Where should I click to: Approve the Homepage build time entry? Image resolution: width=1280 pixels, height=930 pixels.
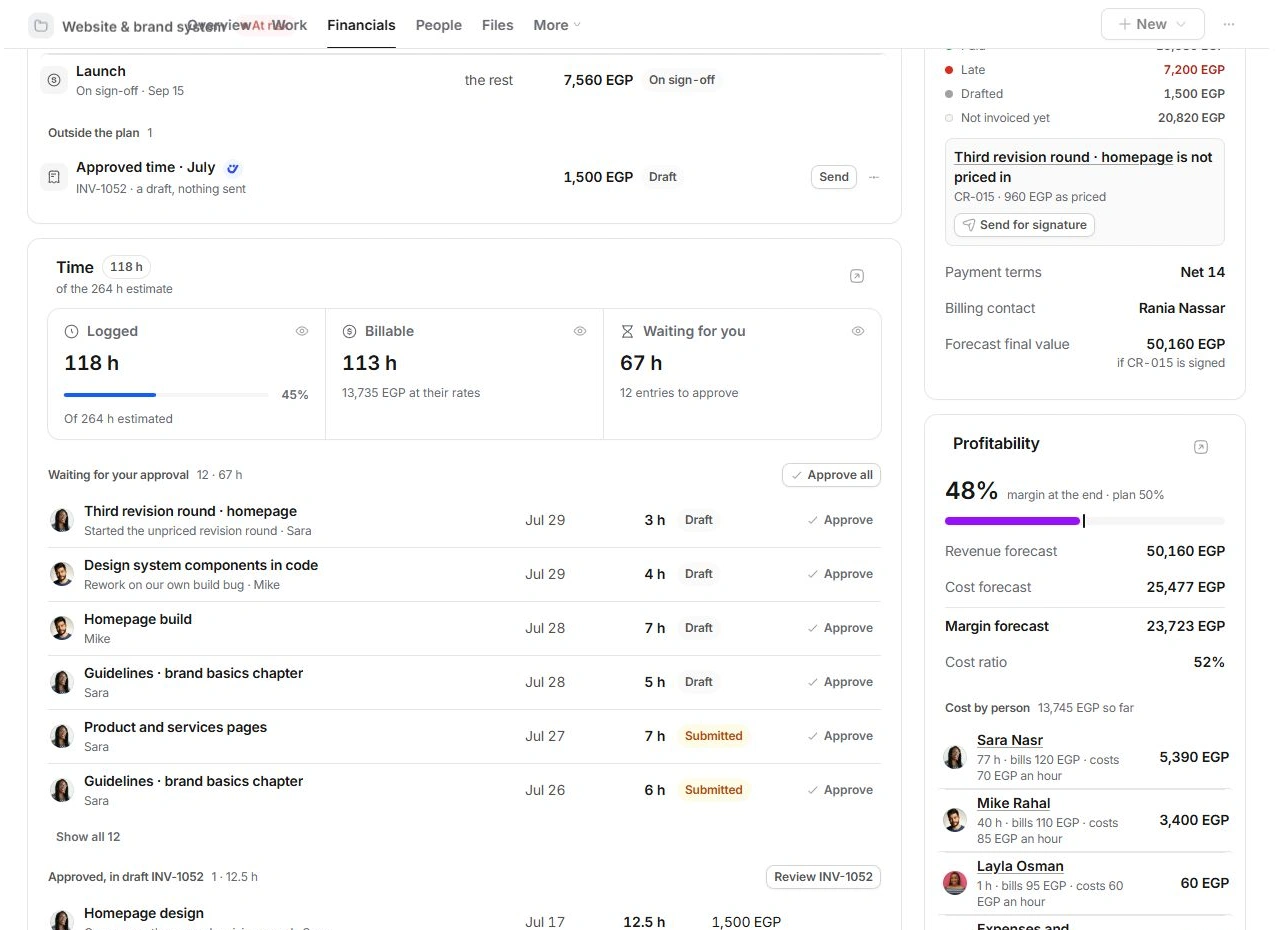point(840,628)
